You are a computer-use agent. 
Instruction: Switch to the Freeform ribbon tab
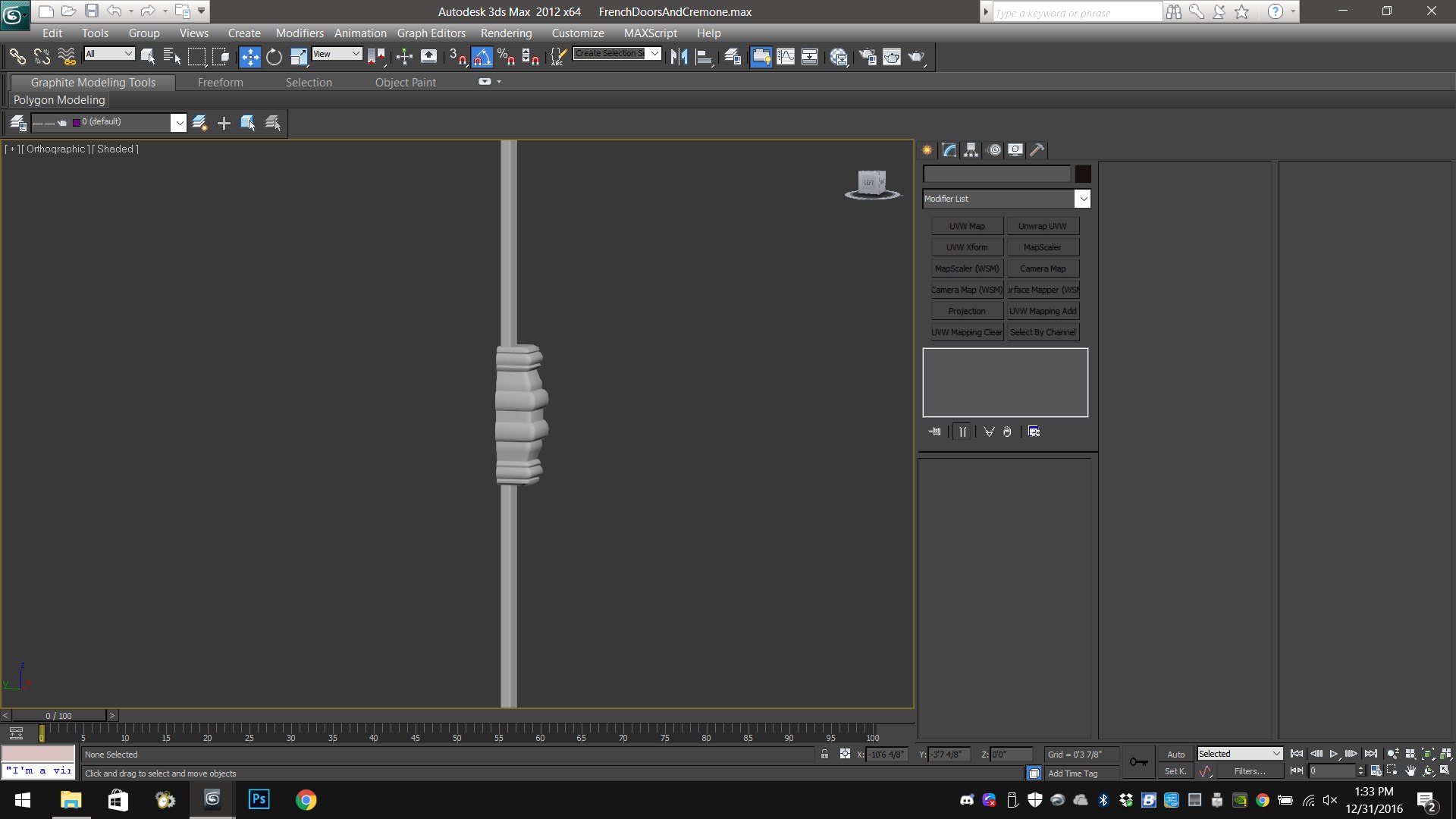pos(220,83)
